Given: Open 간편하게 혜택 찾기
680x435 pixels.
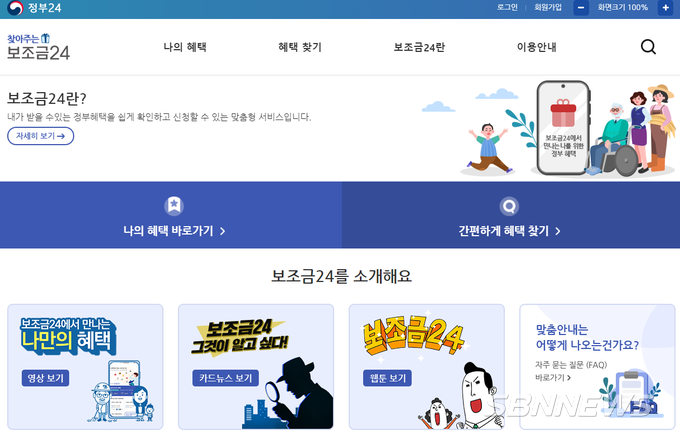Looking at the screenshot, I should 509,231.
